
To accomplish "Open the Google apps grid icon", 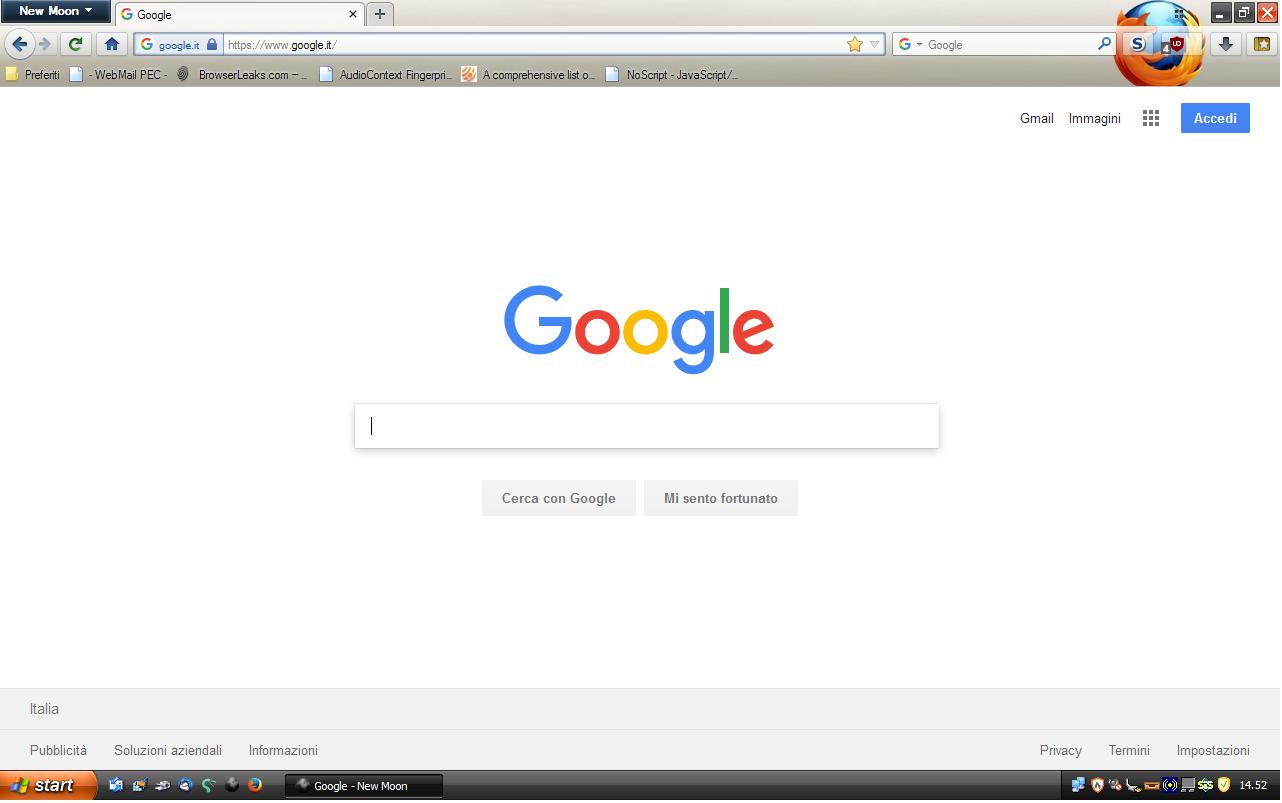I will pyautogui.click(x=1151, y=118).
